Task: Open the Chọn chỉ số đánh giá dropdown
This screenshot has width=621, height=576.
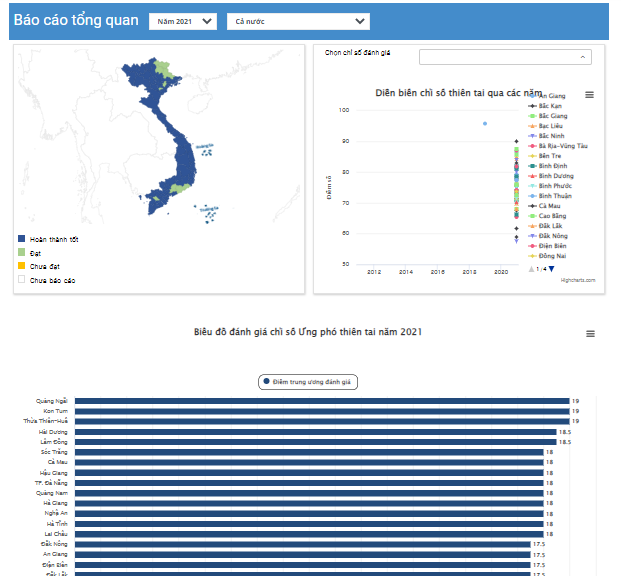Action: [x=505, y=57]
